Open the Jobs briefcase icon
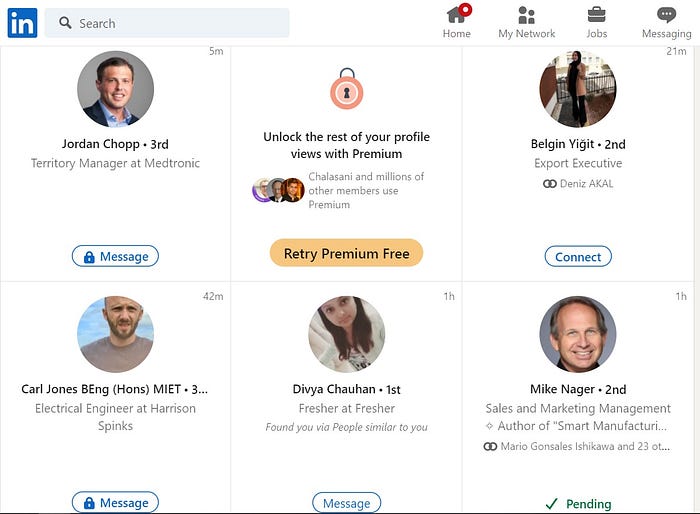The width and height of the screenshot is (700, 514). (596, 15)
